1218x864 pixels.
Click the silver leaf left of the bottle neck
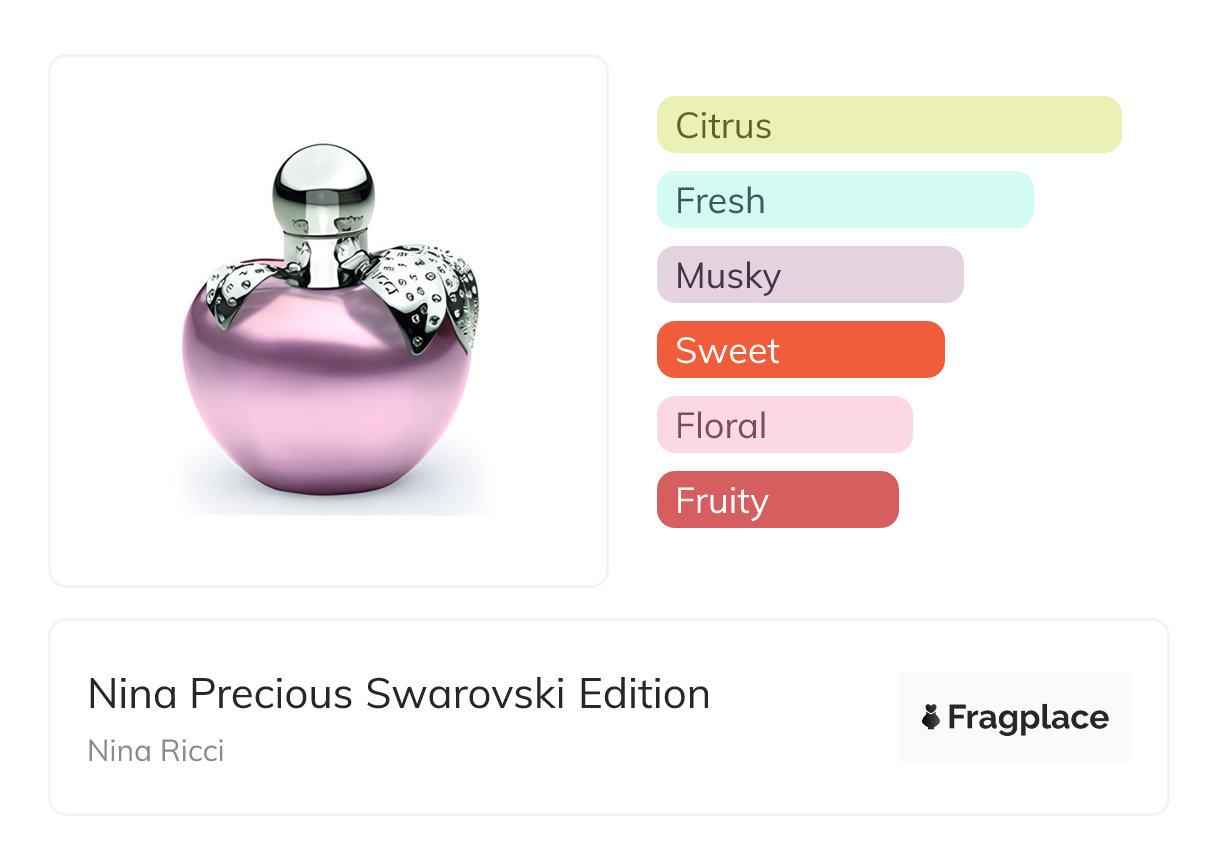238,292
